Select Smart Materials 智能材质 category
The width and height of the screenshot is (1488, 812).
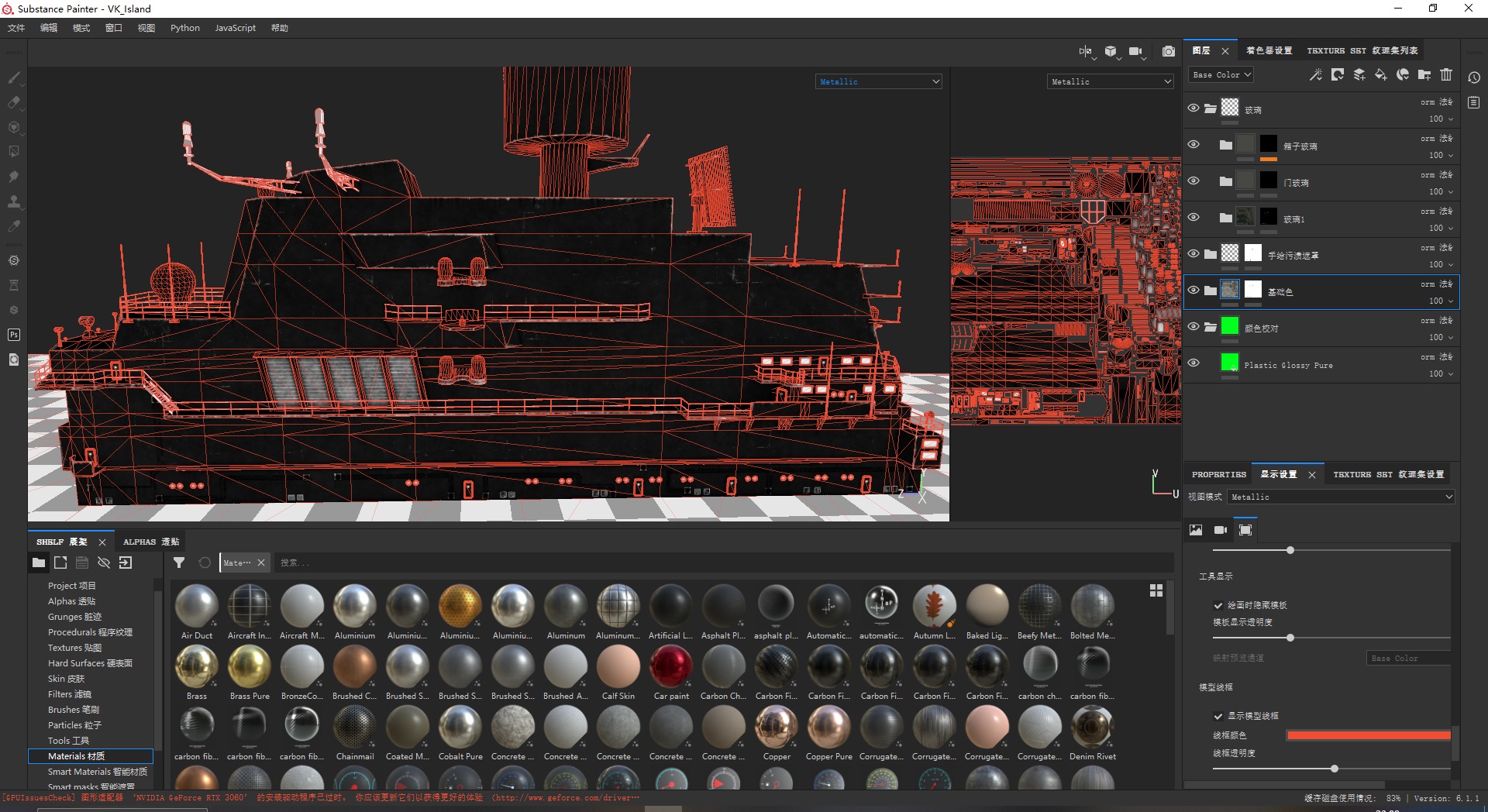pos(98,772)
